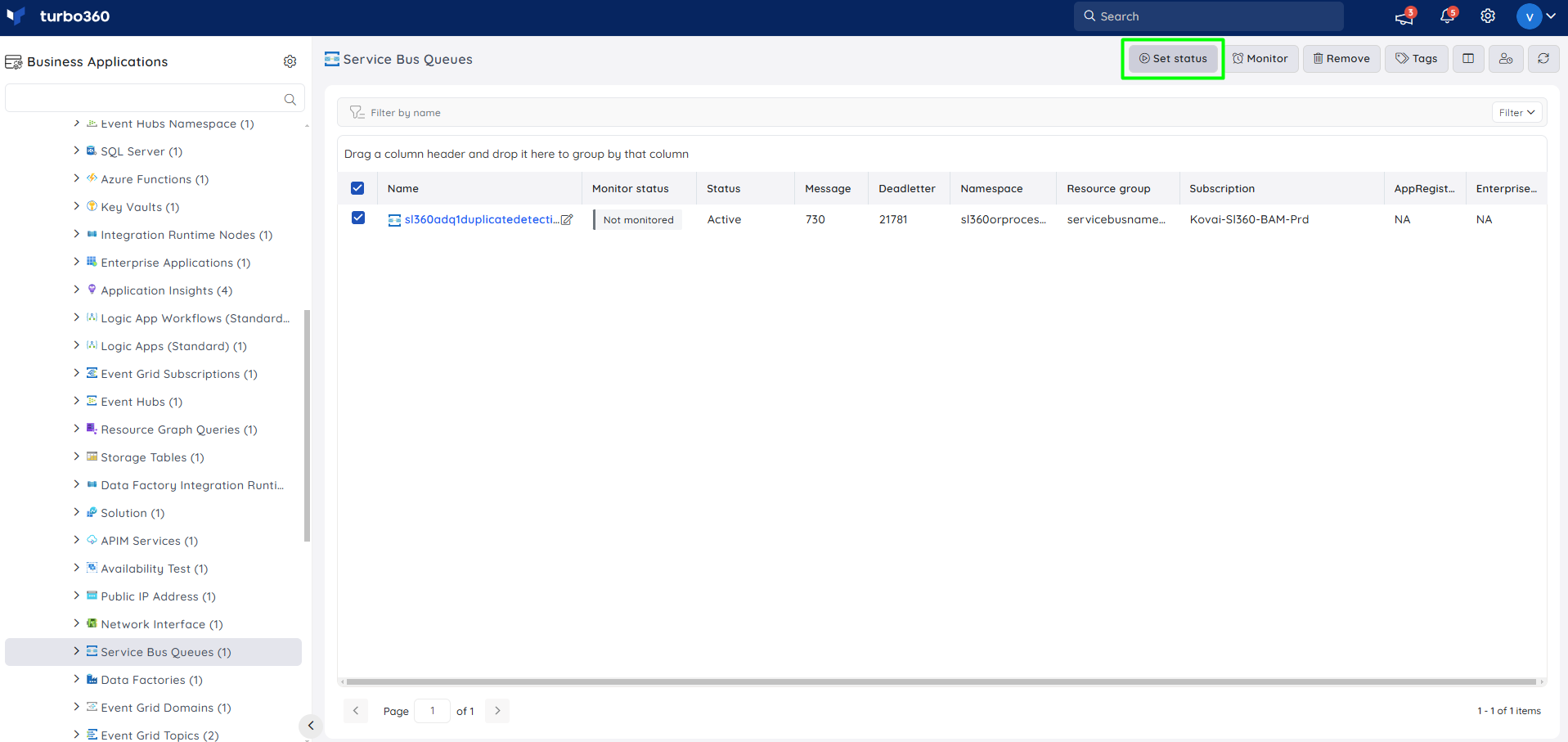Click the Availability Test icon
Viewport: 1568px width, 742px height.
pos(92,568)
